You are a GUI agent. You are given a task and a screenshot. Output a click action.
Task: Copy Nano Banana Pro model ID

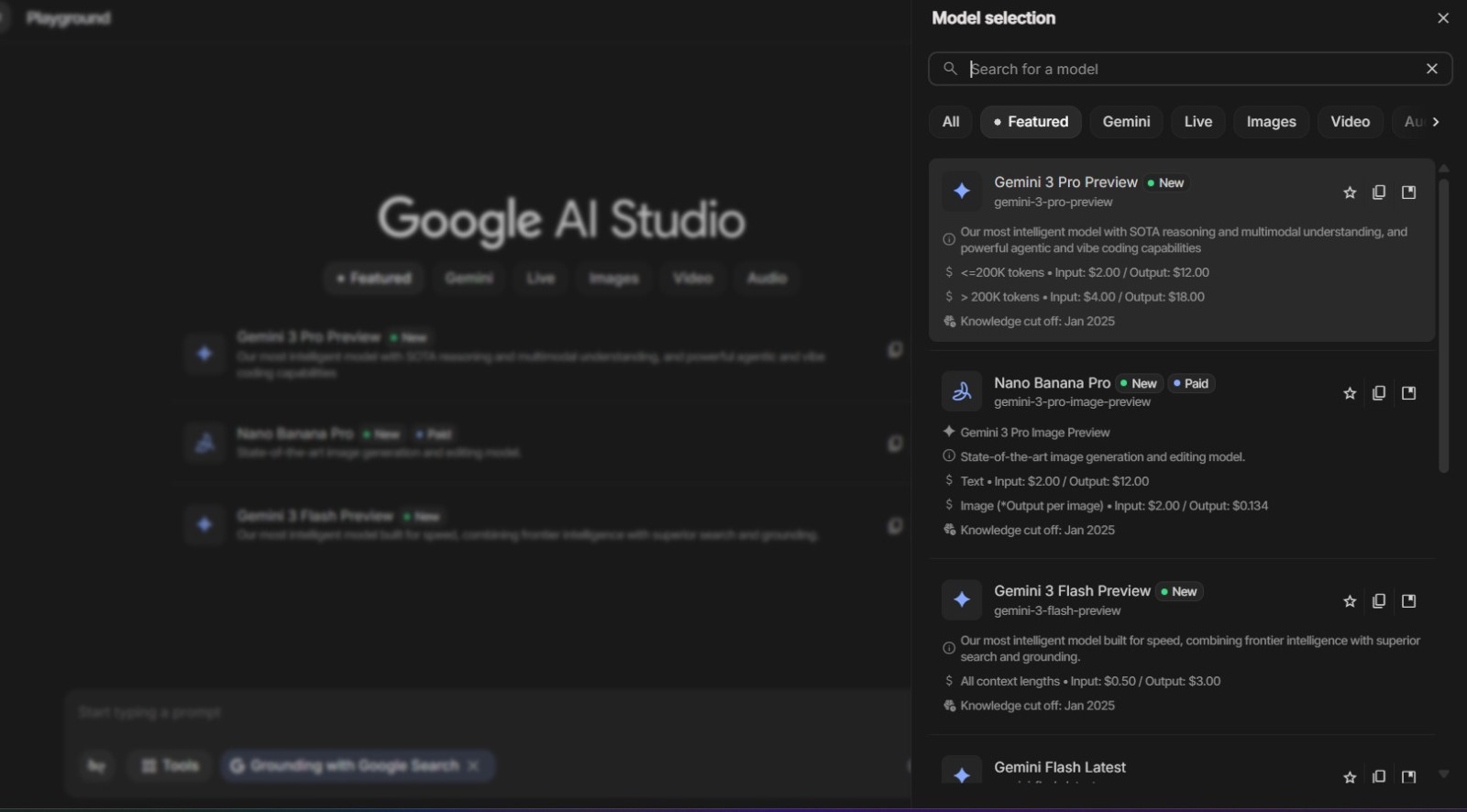tap(1378, 393)
